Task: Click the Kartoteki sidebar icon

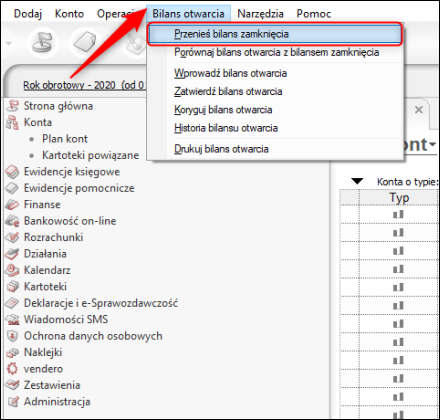Action: [x=13, y=286]
